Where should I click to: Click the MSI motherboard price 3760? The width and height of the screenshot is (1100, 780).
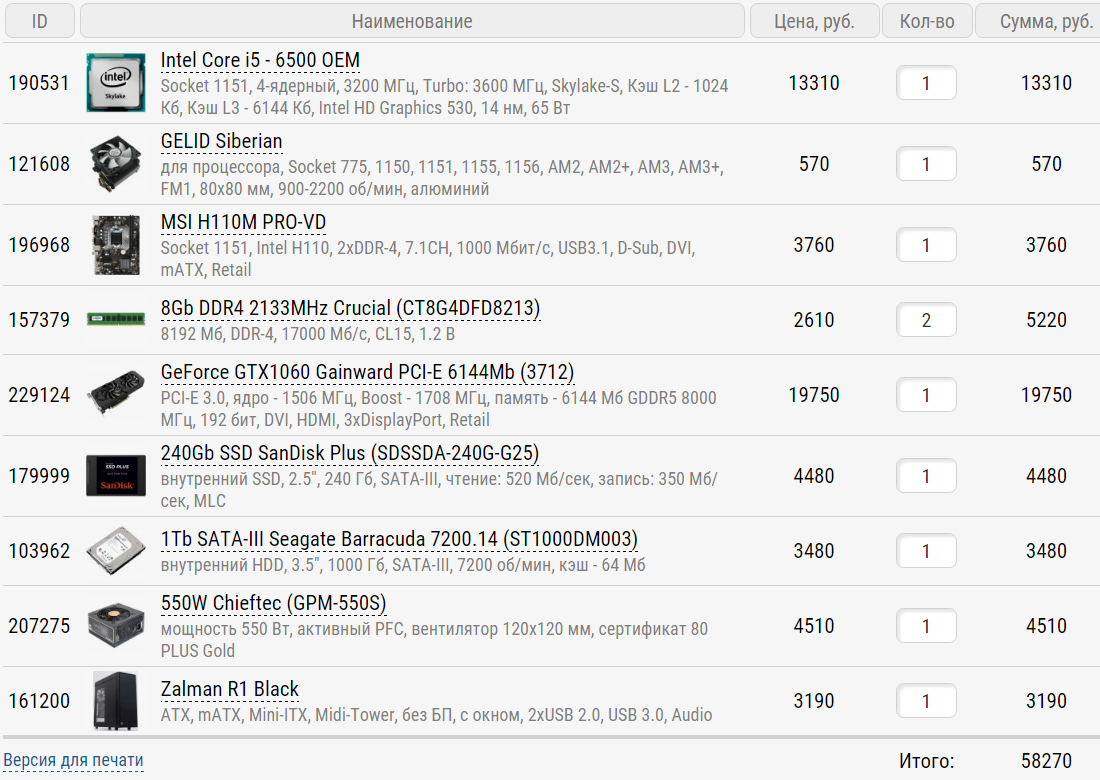tap(814, 245)
